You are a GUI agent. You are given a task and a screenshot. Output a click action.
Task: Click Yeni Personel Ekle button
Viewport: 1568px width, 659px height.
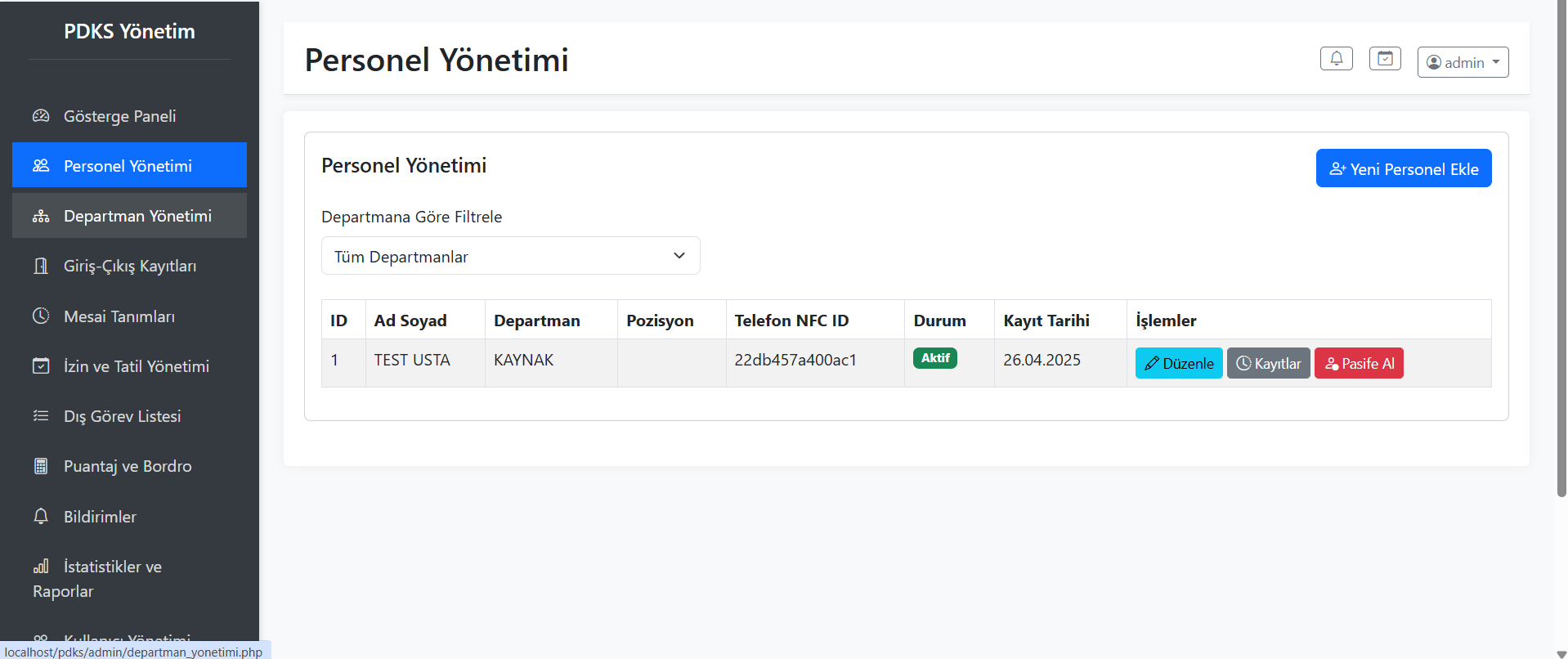(x=1403, y=168)
